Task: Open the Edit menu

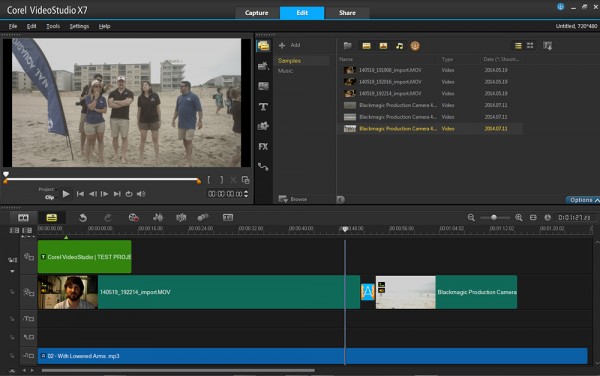Action: [31, 26]
